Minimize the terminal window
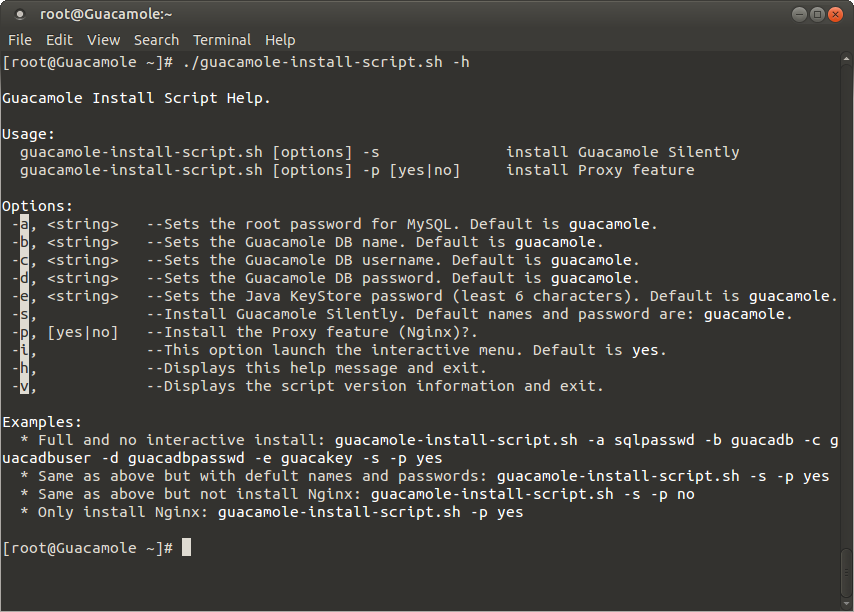This screenshot has height=612, width=854. [x=799, y=15]
